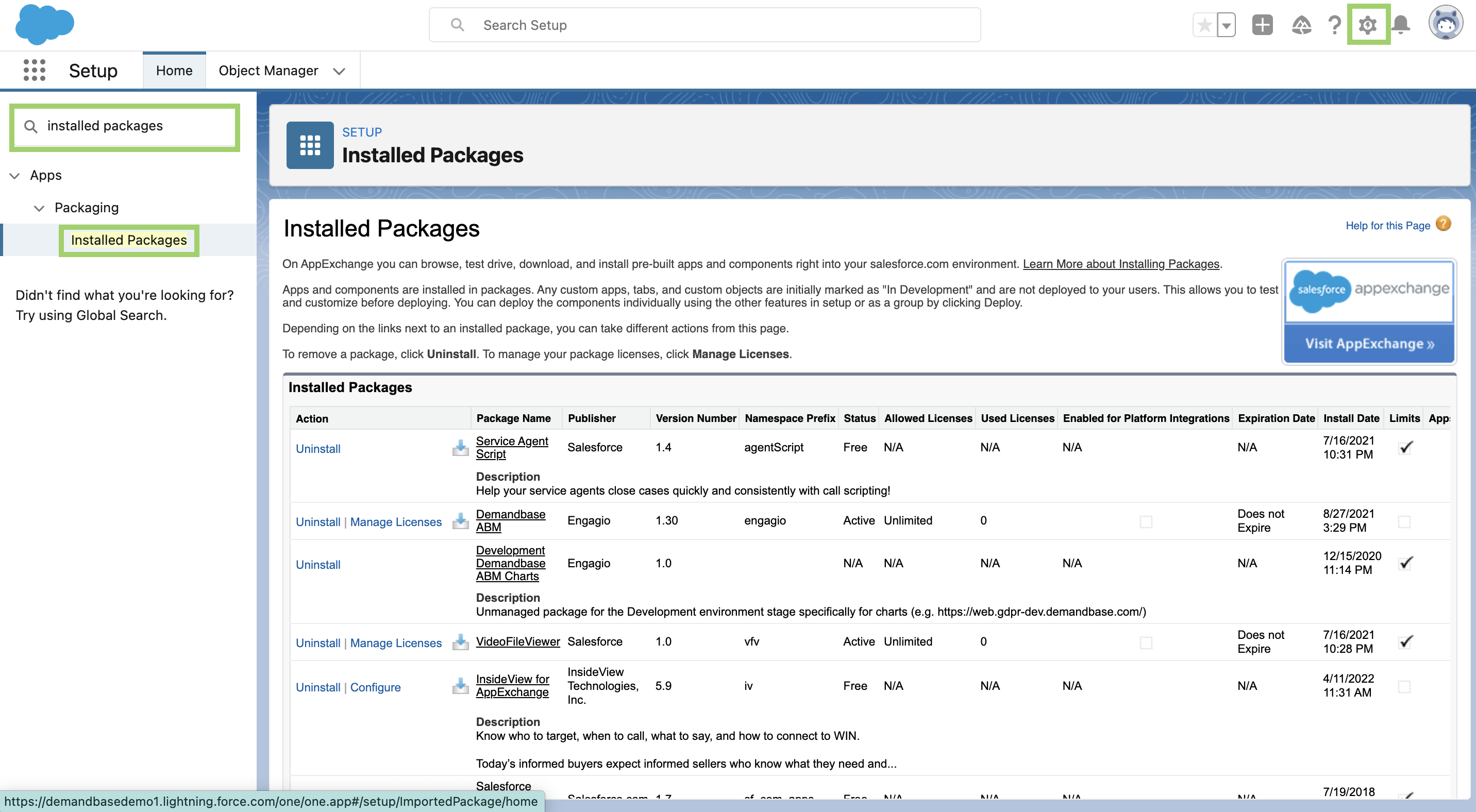Click in the Search Setup field
1476x812 pixels.
705,25
